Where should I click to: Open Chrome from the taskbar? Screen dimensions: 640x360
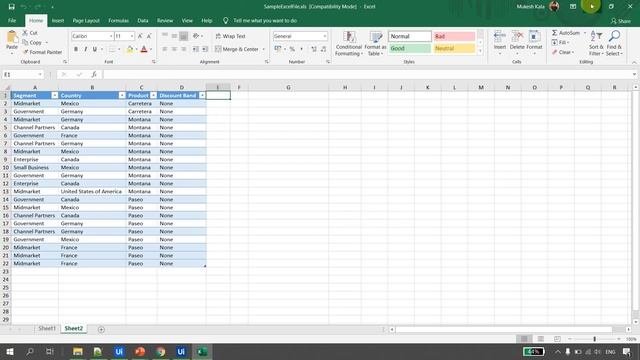(160, 351)
